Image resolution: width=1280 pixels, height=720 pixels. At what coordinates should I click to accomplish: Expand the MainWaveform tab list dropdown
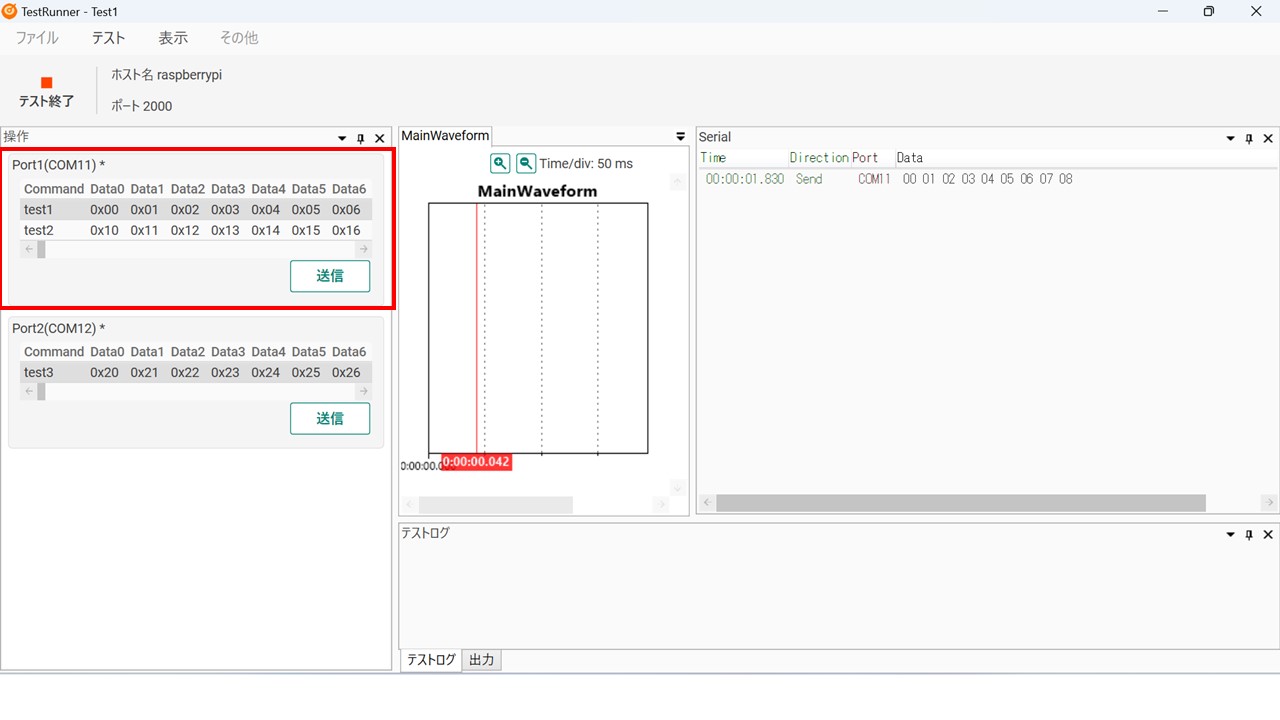[681, 137]
